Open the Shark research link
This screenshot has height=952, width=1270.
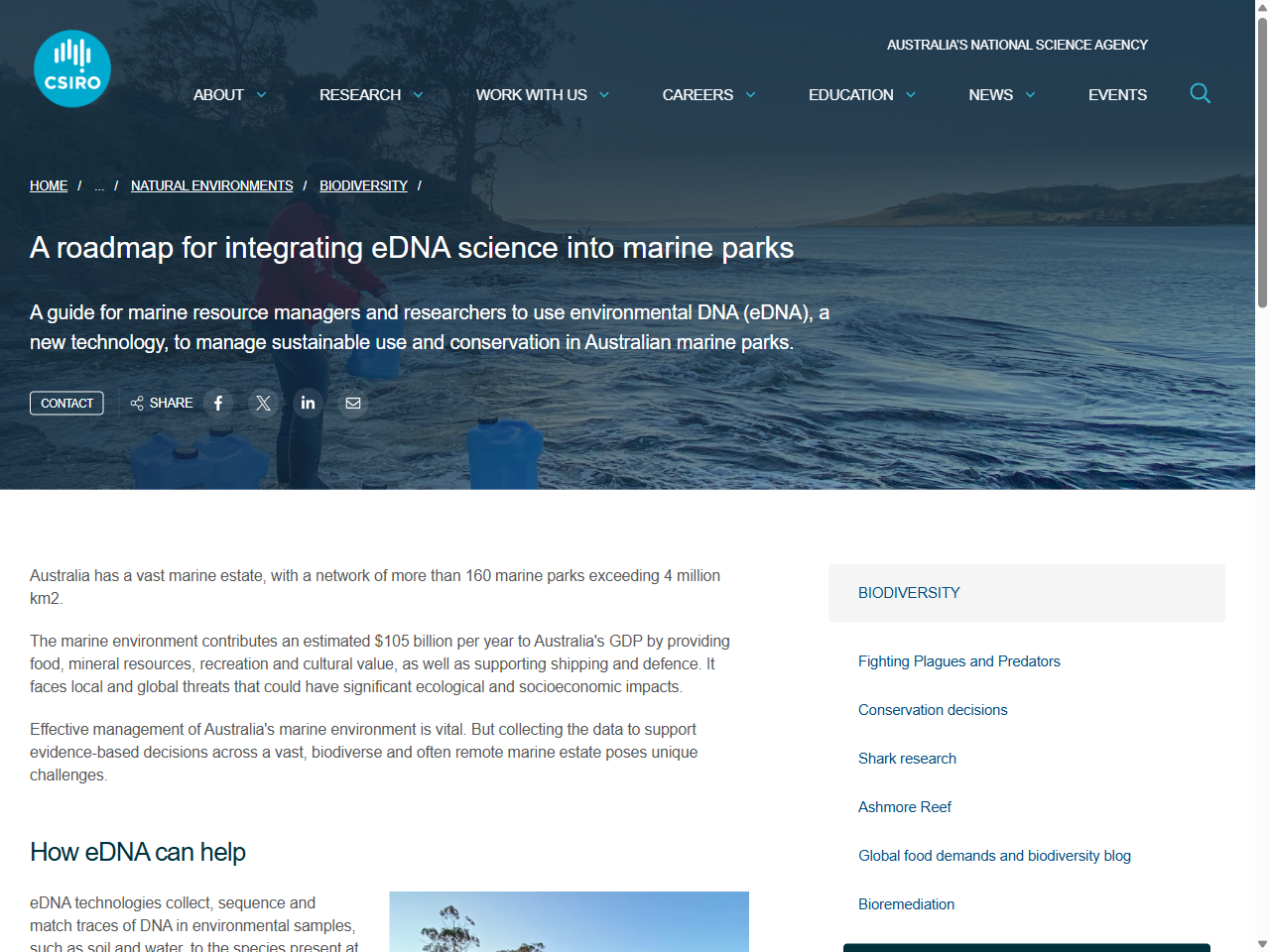pyautogui.click(x=907, y=758)
